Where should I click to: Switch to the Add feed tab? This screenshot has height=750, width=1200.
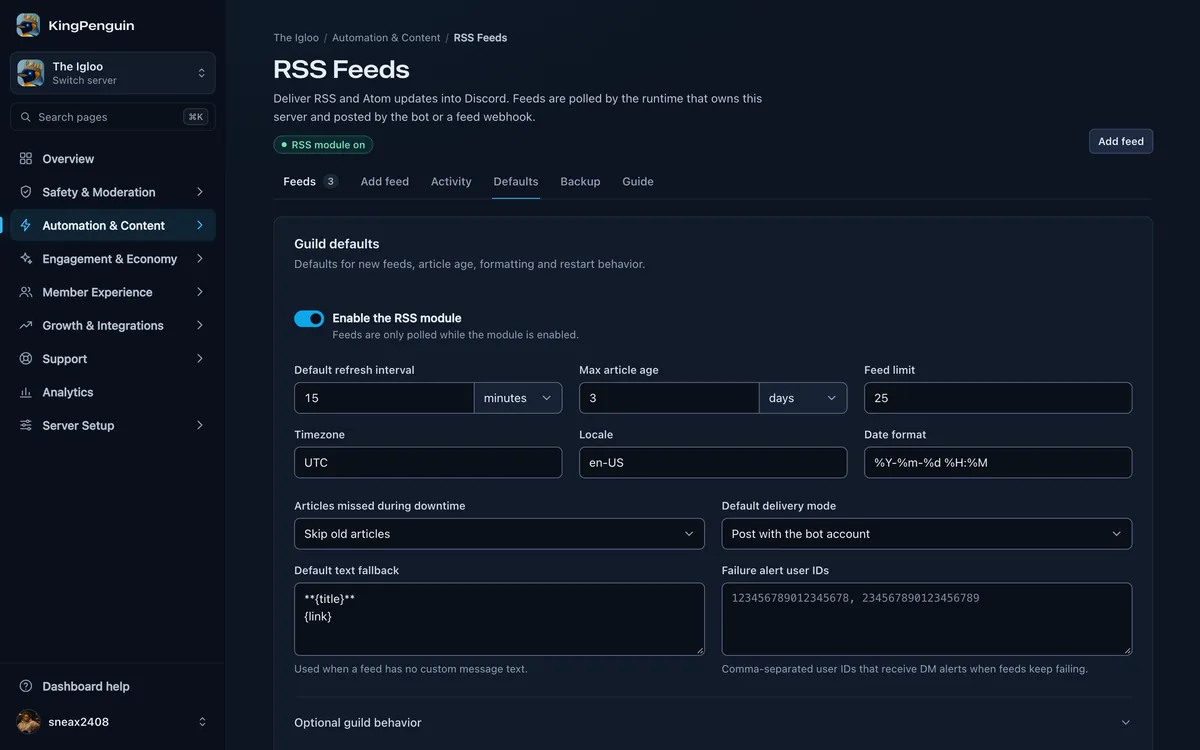[385, 182]
